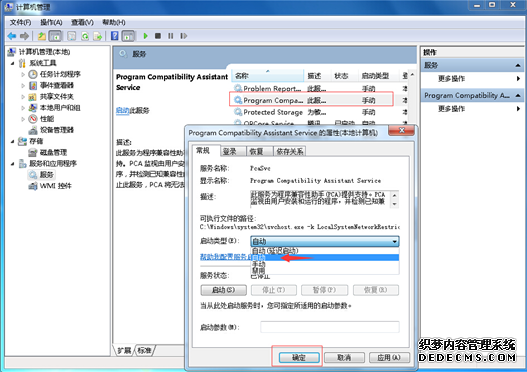Screen dimensions: 527x372
Task: Click the Pause service toolbar icon
Action: point(171,36)
